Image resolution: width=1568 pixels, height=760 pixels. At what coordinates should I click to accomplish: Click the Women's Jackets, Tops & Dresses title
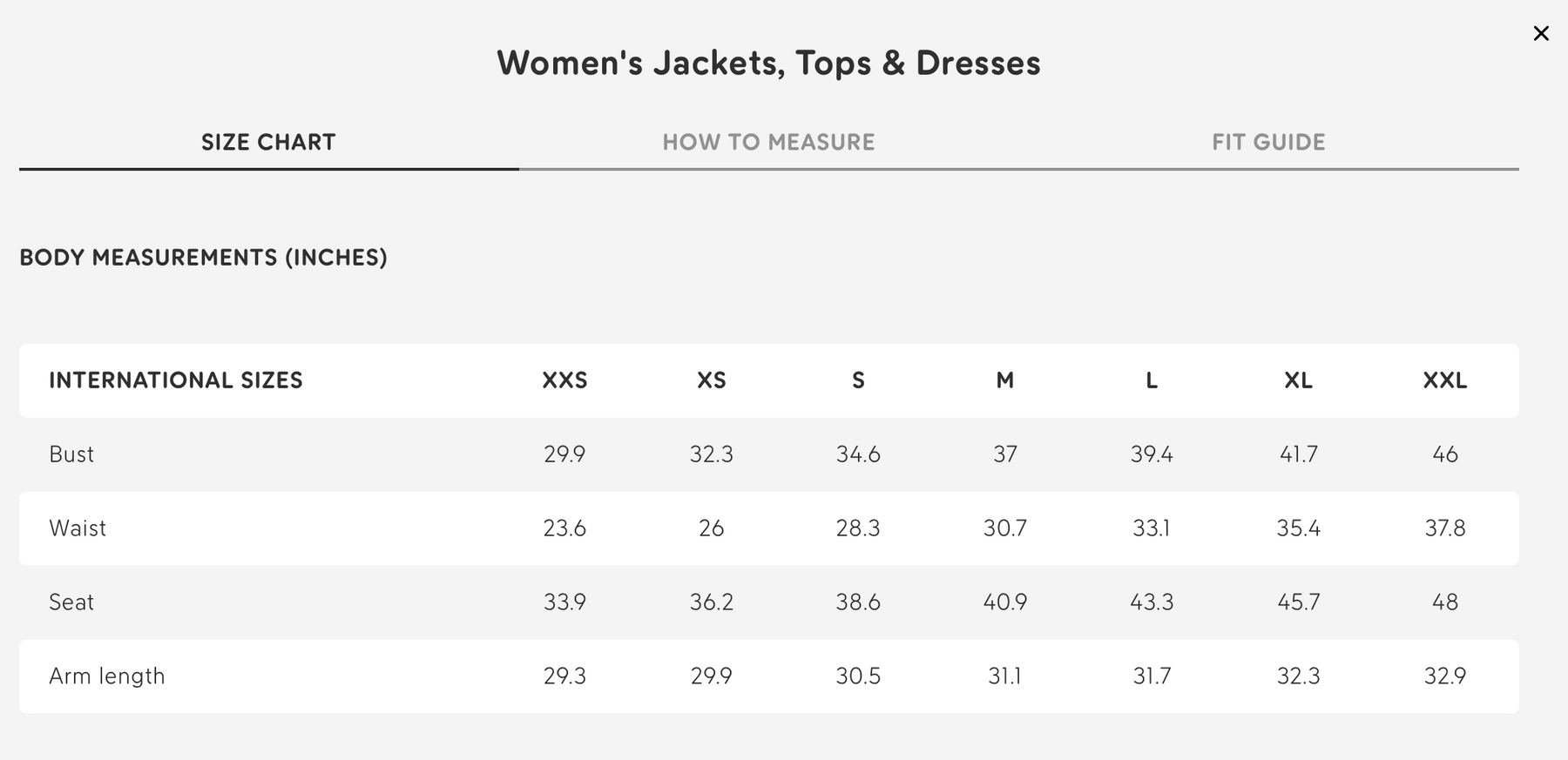point(768,64)
